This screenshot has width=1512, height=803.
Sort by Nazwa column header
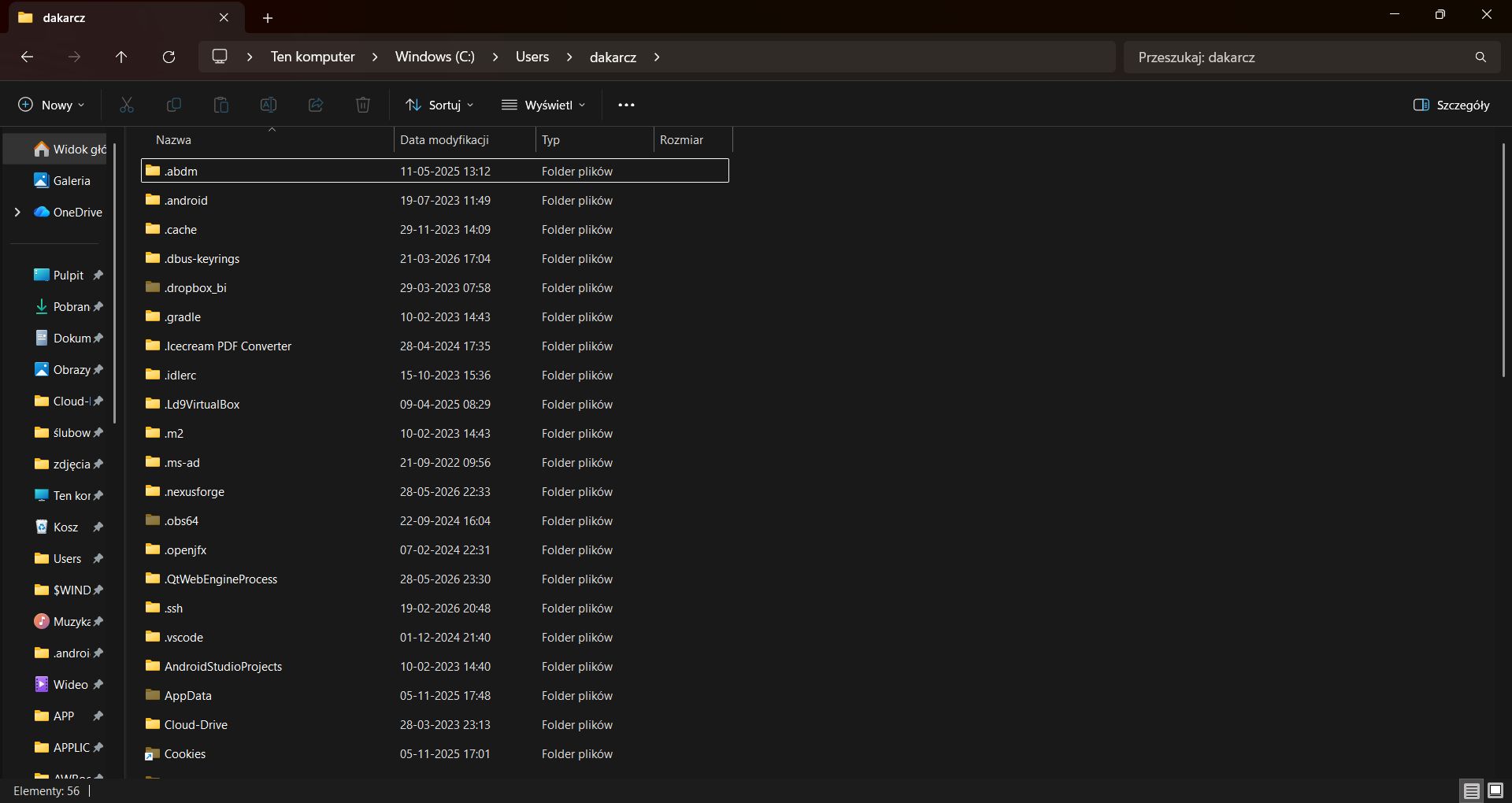tap(268, 139)
